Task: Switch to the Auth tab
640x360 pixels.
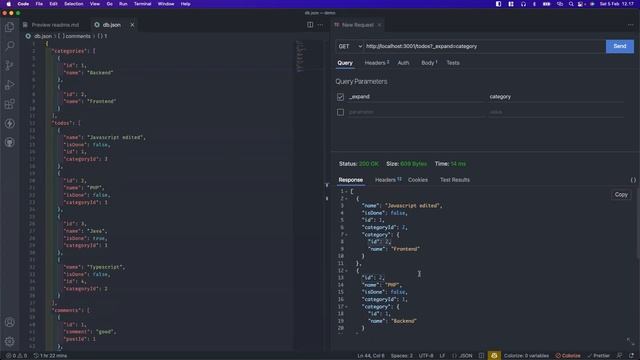Action: tap(403, 63)
